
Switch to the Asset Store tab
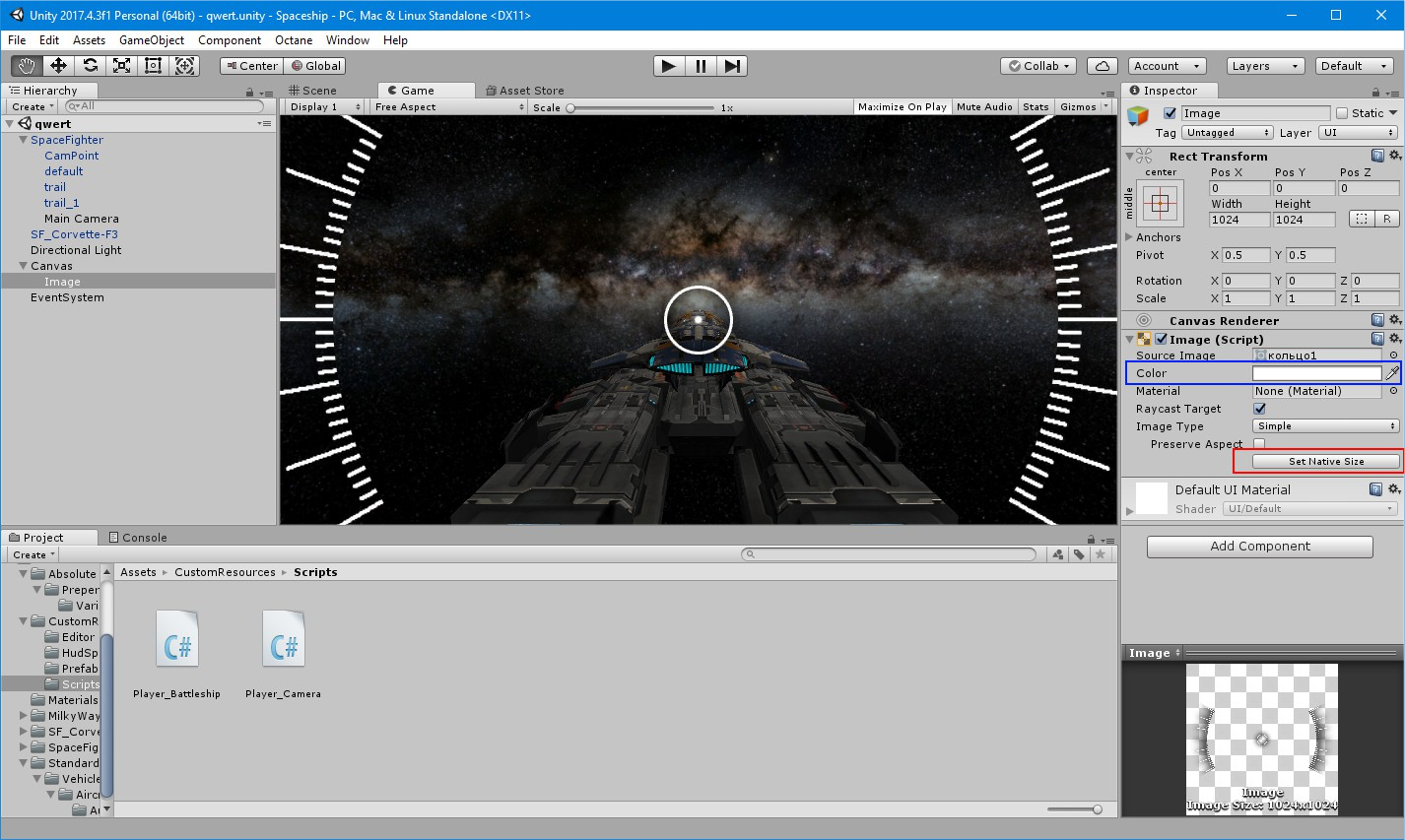click(x=525, y=91)
